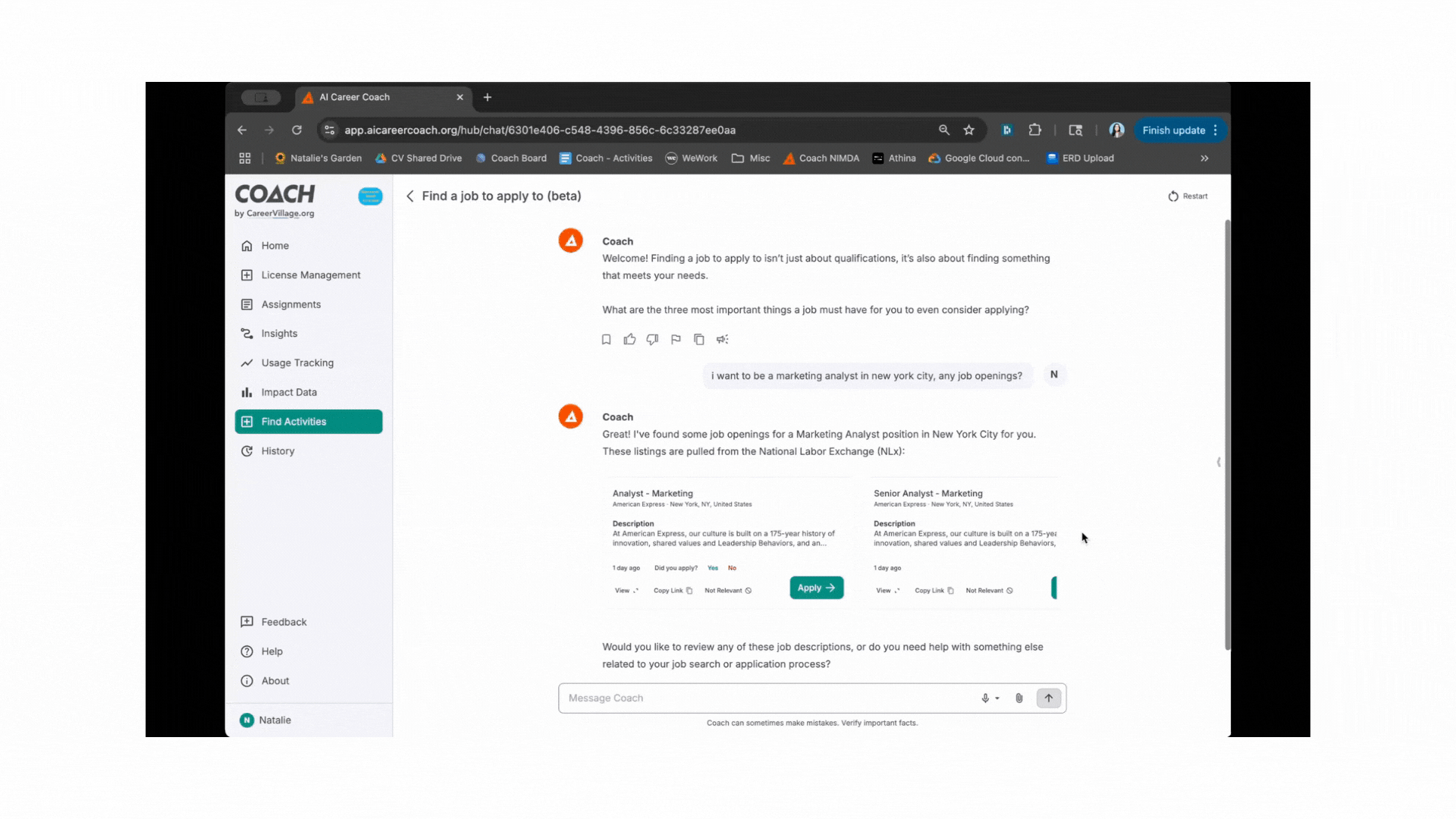
Task: Attach a file using the paperclip icon
Action: pyautogui.click(x=1019, y=698)
